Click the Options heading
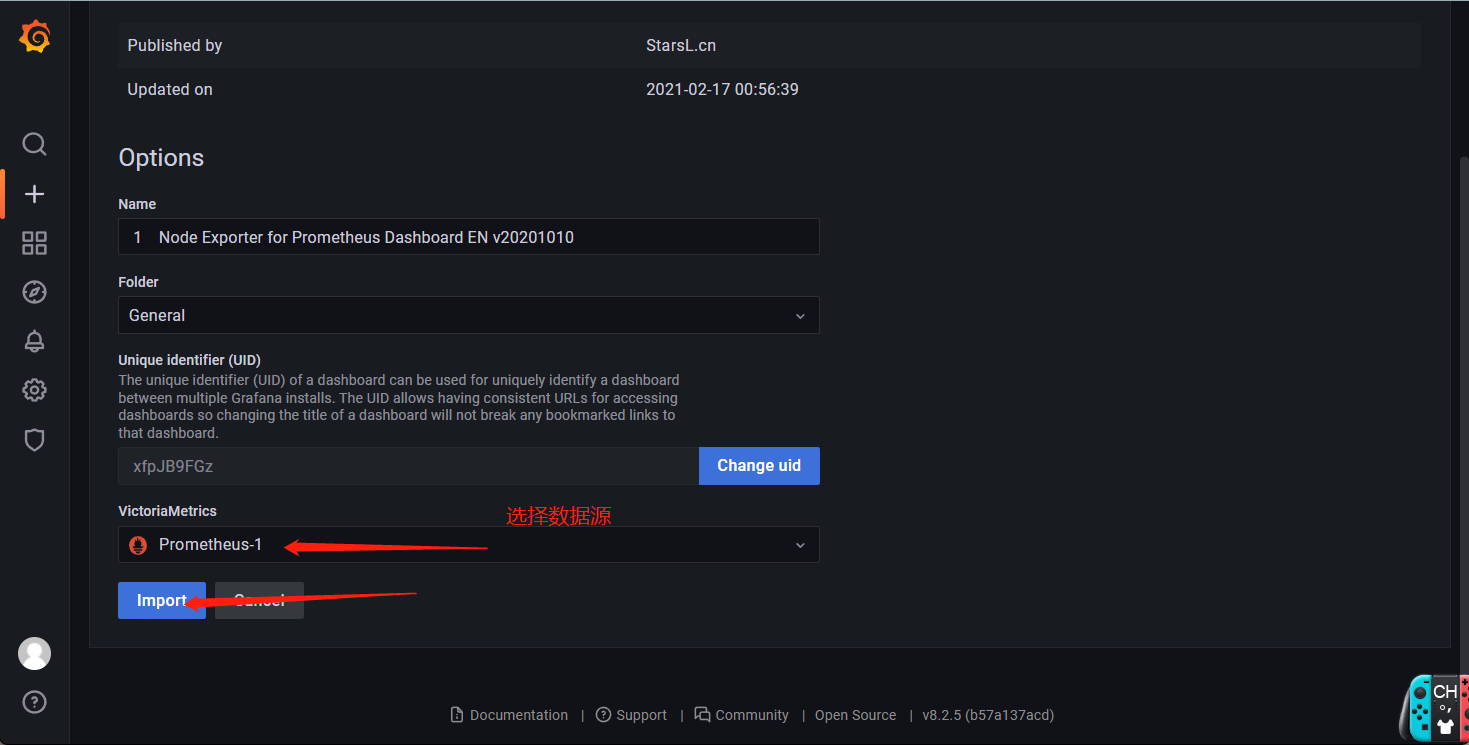 click(x=161, y=158)
